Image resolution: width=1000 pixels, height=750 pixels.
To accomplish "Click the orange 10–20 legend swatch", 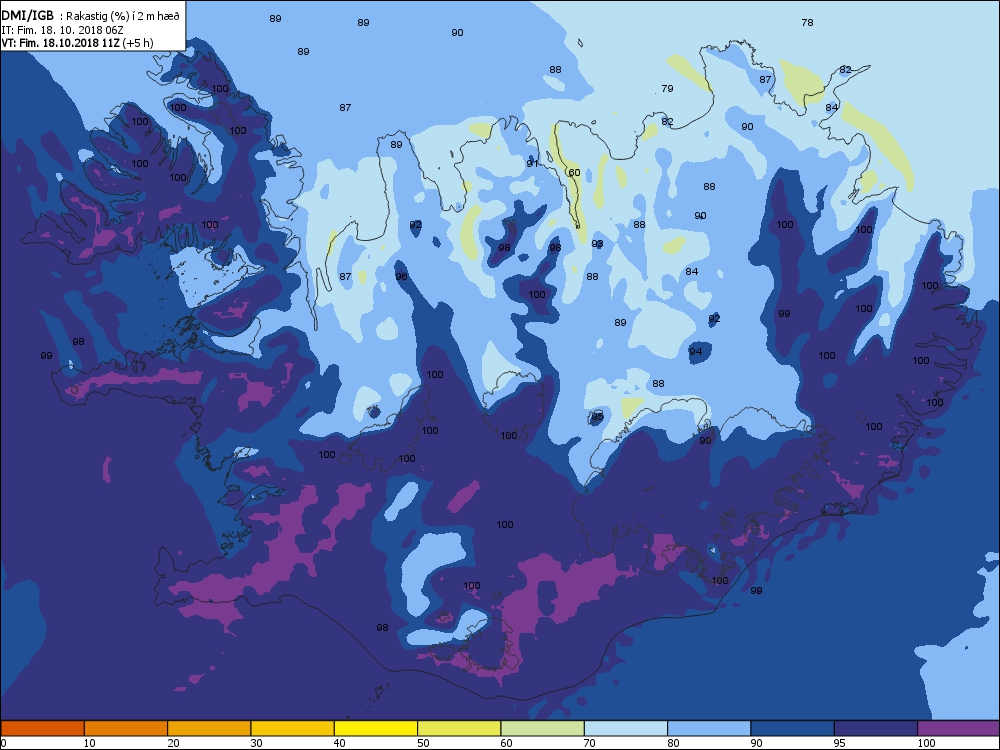I will coord(126,728).
